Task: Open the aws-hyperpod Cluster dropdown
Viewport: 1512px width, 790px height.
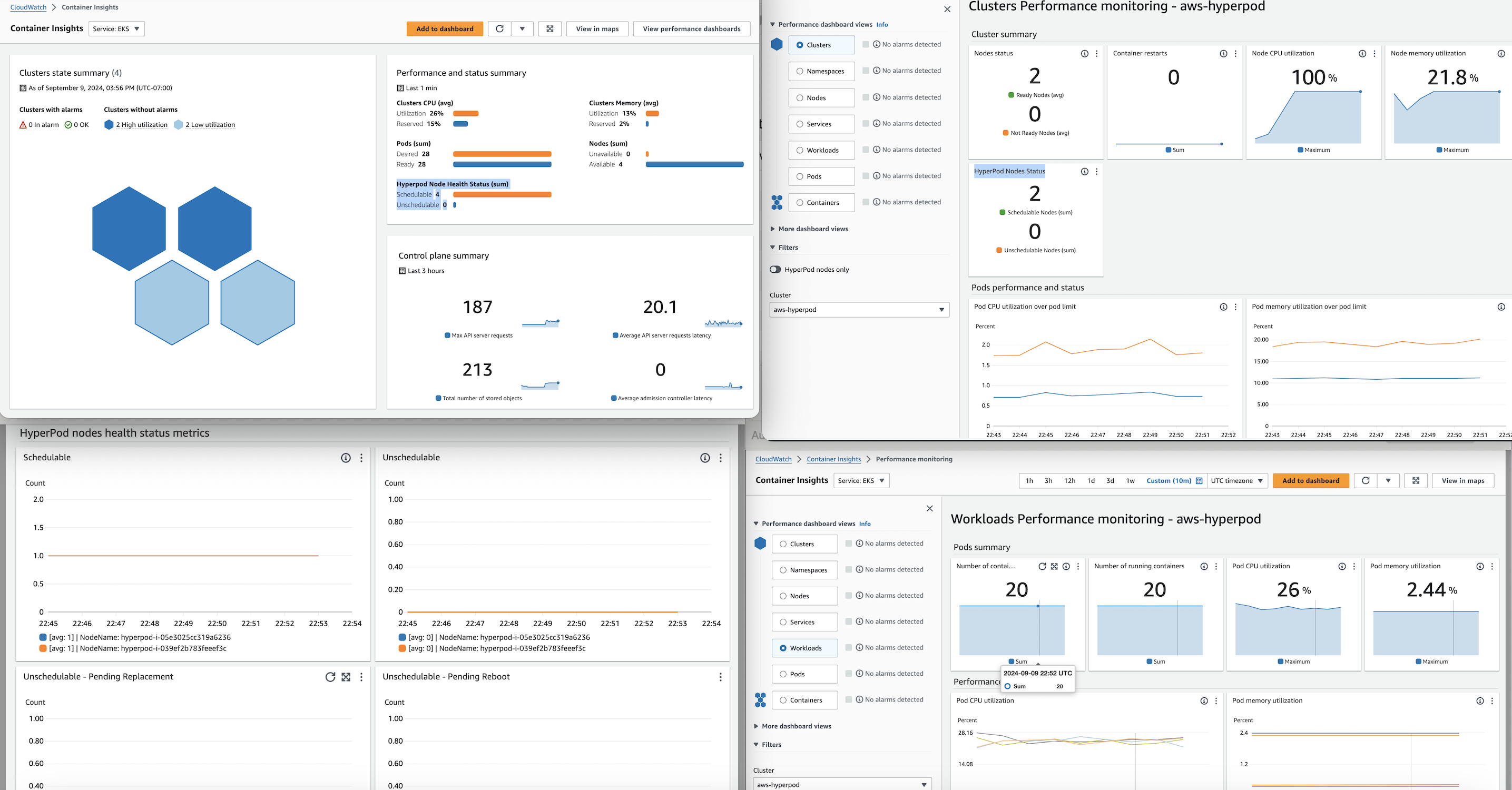Action: pyautogui.click(x=859, y=309)
